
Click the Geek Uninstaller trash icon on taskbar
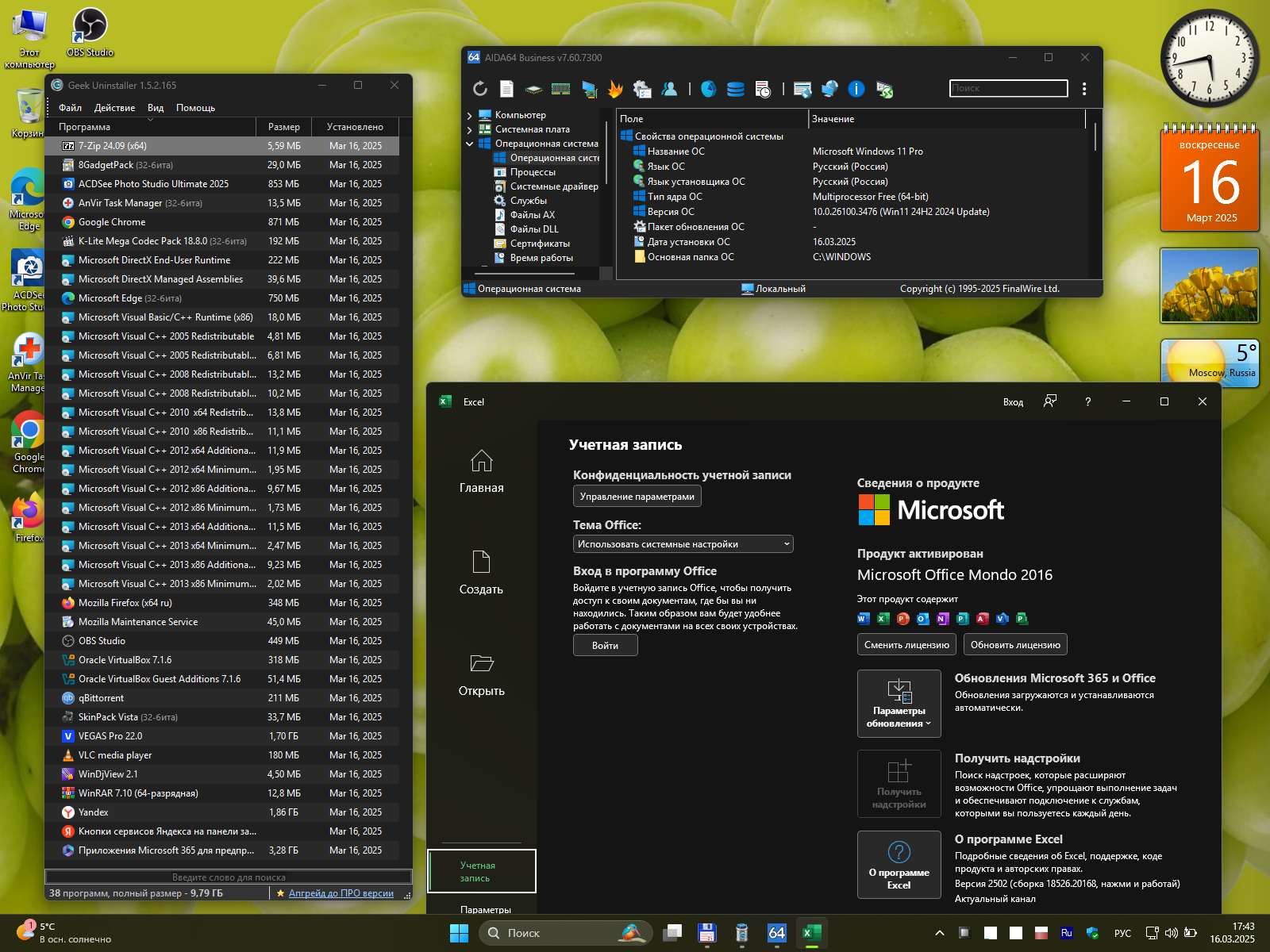coord(742,933)
